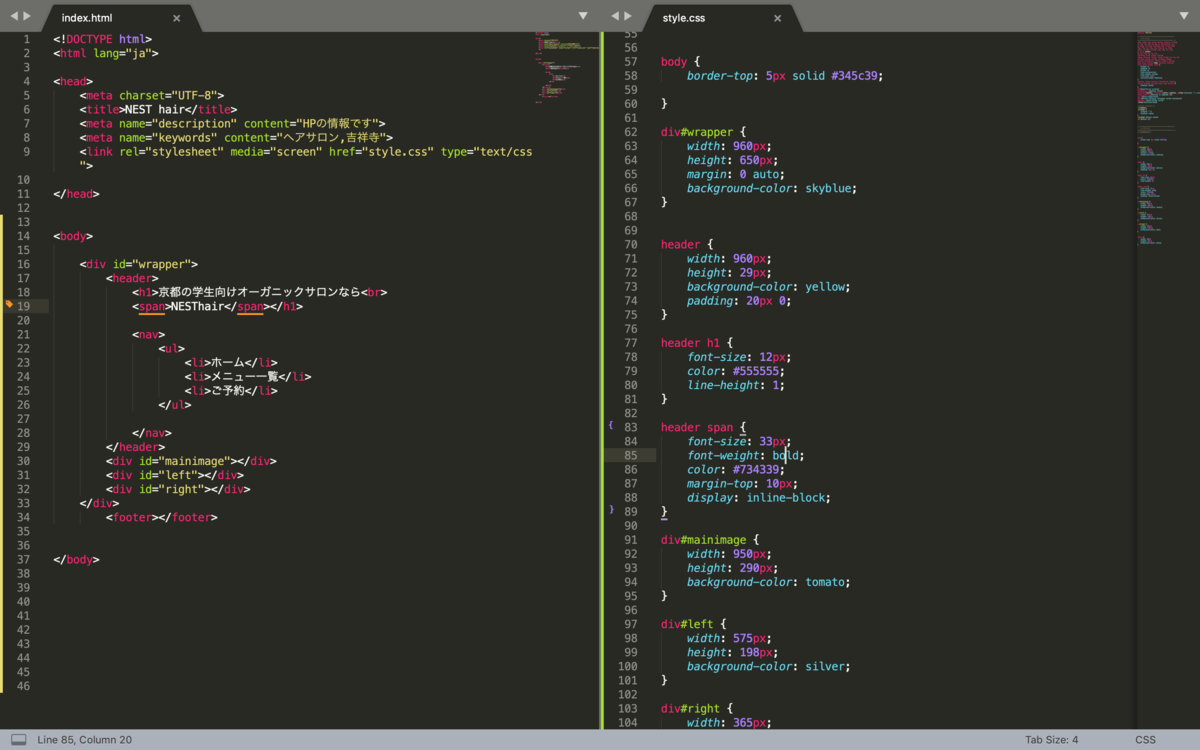Click the closing </body> tag
Viewport: 1200px width, 750px height.
pyautogui.click(x=76, y=559)
